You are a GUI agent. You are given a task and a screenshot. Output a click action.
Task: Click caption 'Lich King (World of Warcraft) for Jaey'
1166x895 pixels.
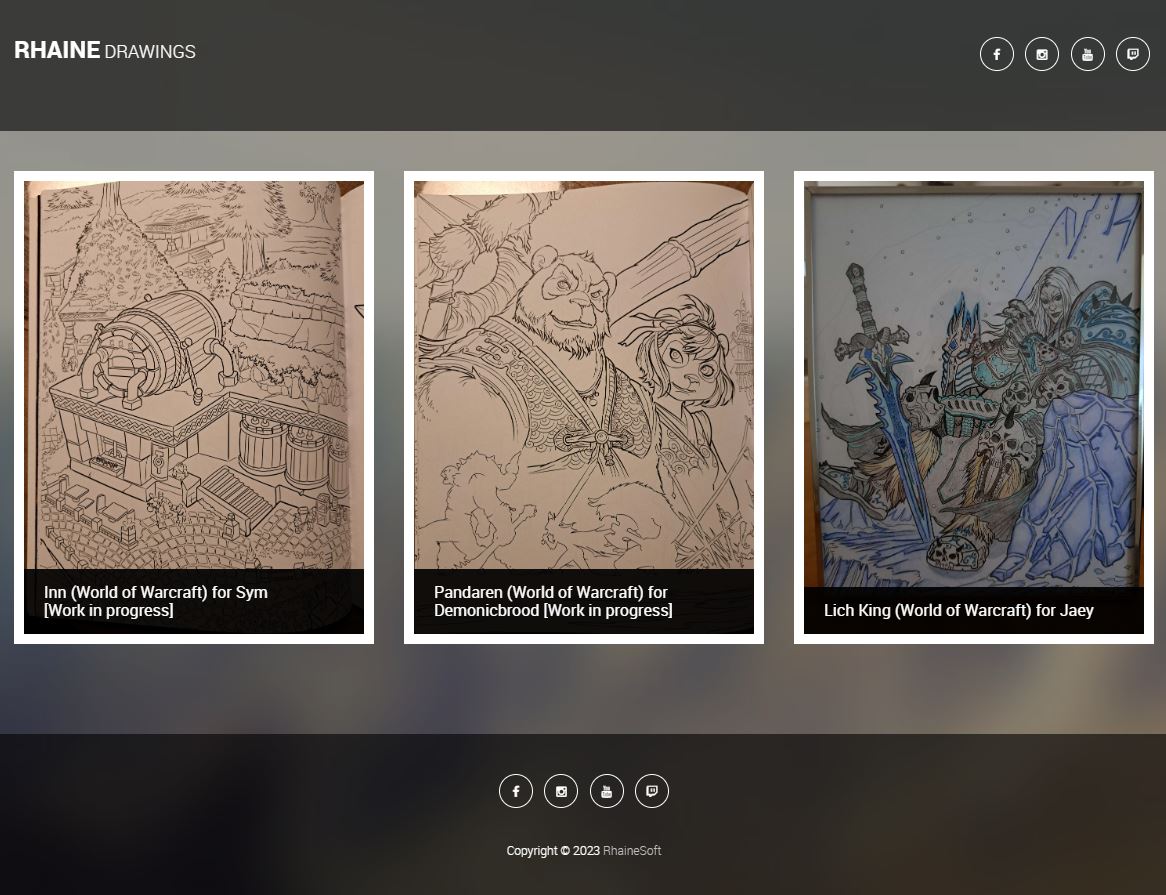(x=959, y=610)
